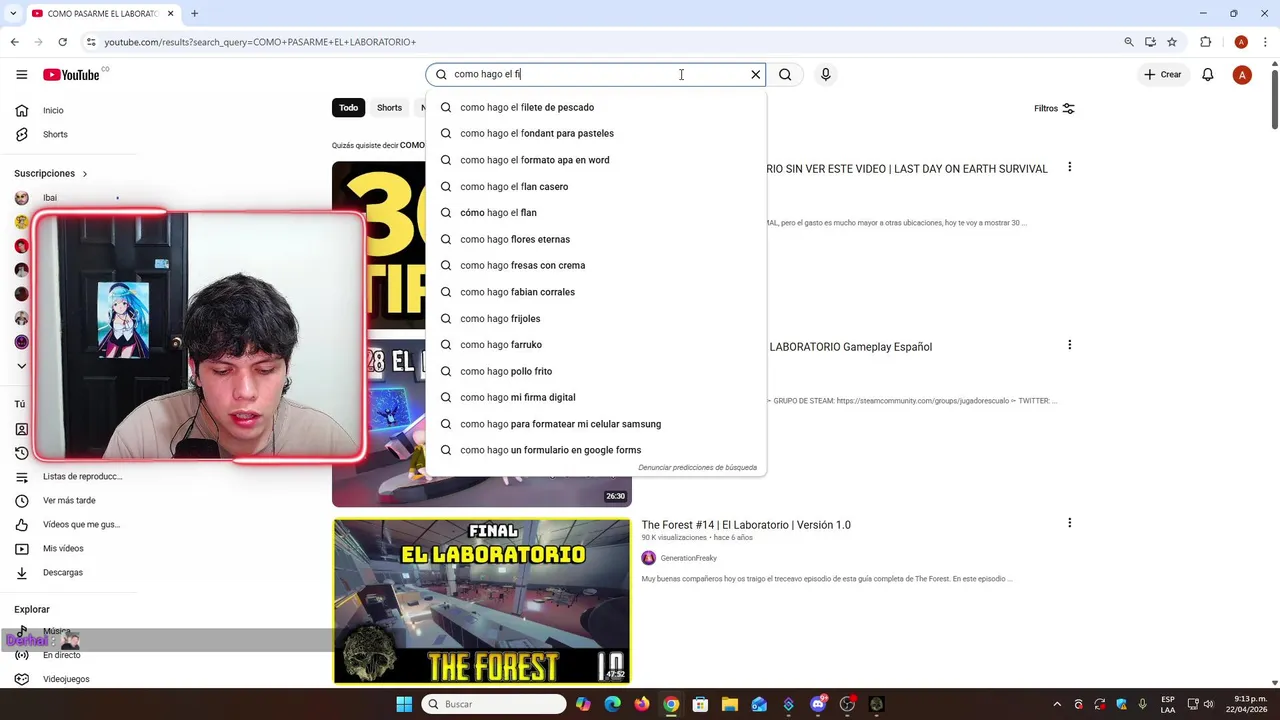This screenshot has width=1280, height=720.
Task: Select suggestion 'como hago el fondant para pasteles'
Action: coord(596,133)
